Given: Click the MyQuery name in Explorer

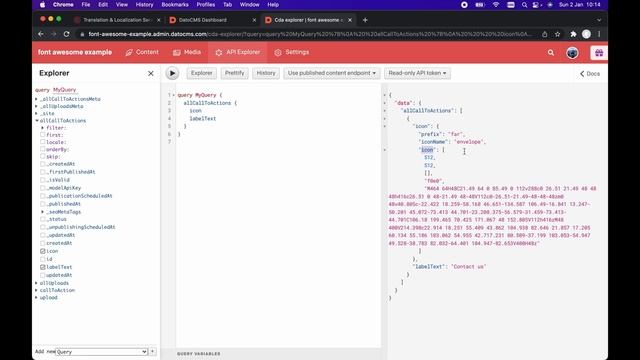Looking at the screenshot, I should [64, 90].
